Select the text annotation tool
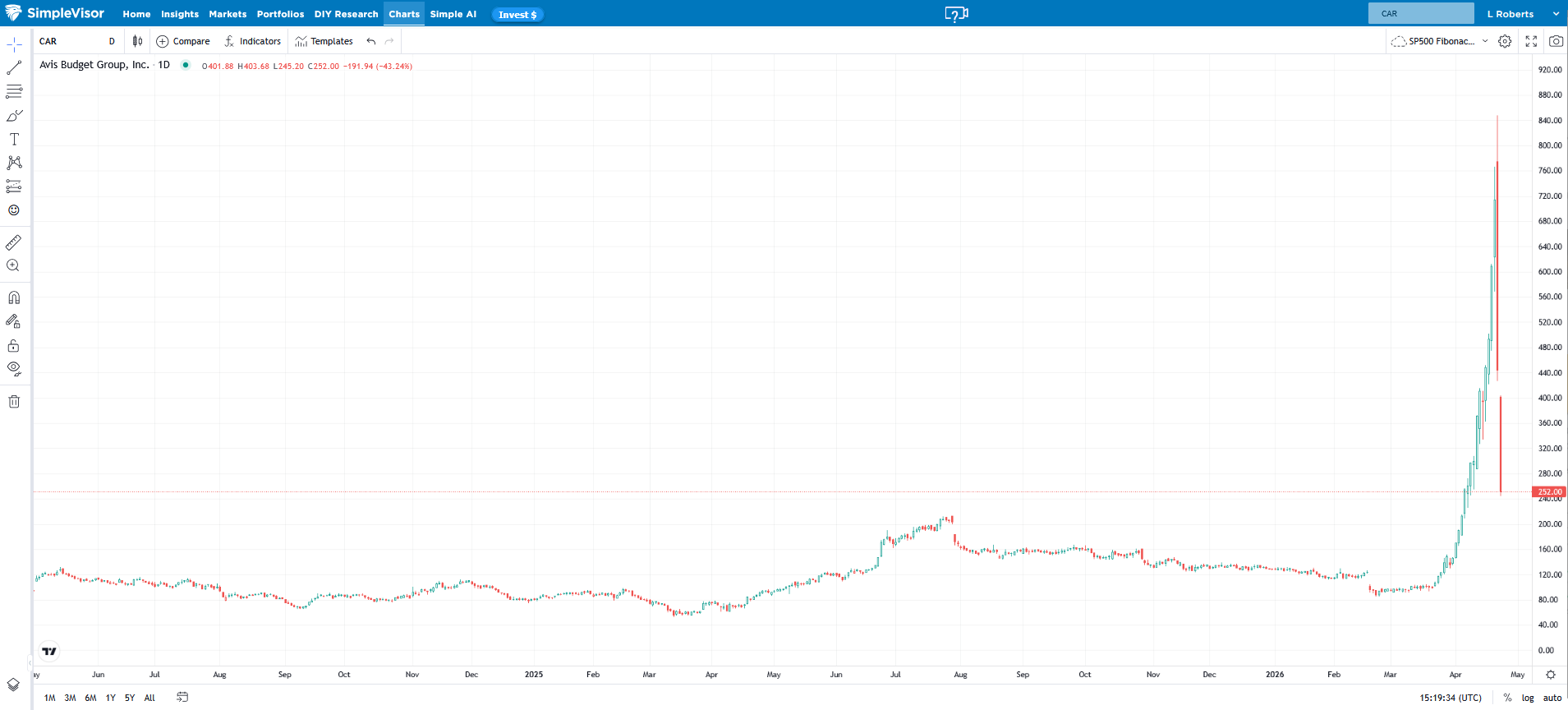The width and height of the screenshot is (1568, 710). point(14,140)
